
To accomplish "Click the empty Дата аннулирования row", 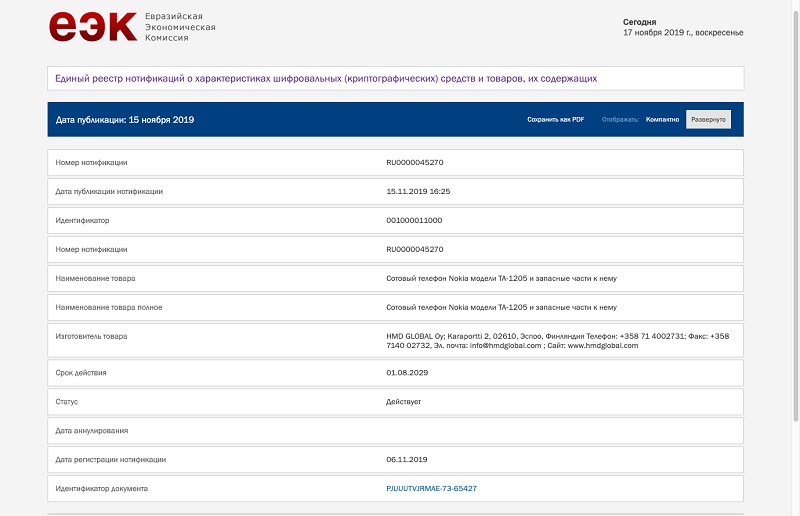I will [395, 431].
